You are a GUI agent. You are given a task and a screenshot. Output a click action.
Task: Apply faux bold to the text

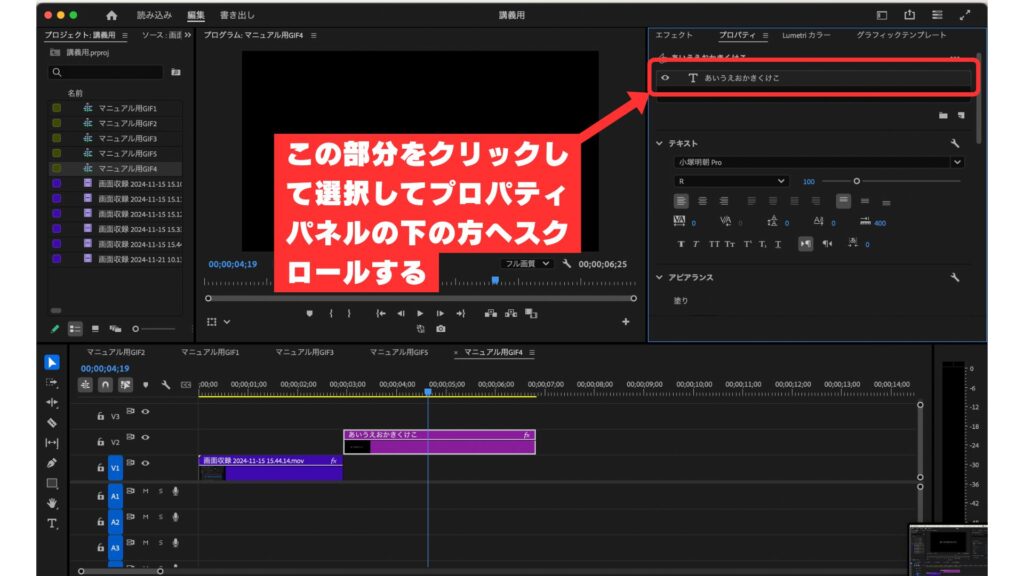click(680, 244)
